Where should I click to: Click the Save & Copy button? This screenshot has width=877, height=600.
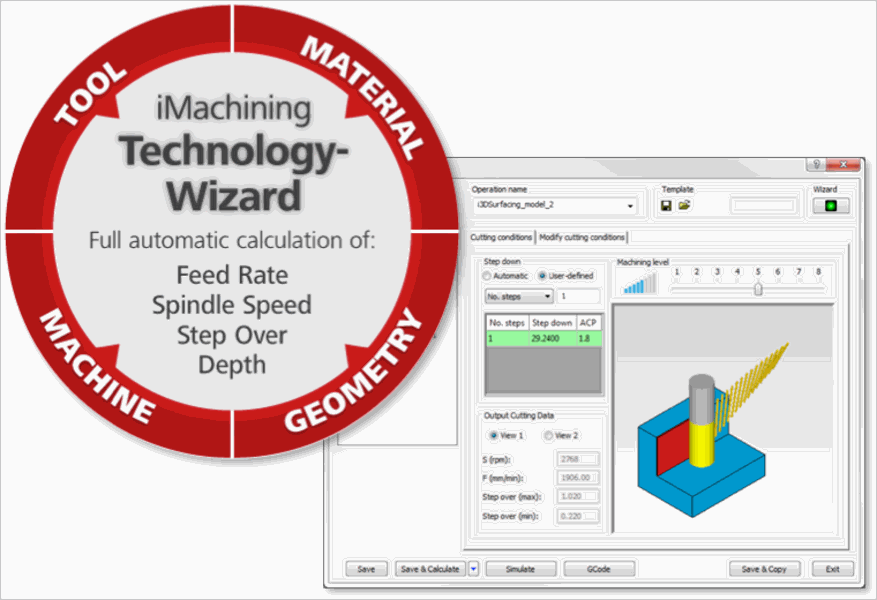pyautogui.click(x=764, y=569)
